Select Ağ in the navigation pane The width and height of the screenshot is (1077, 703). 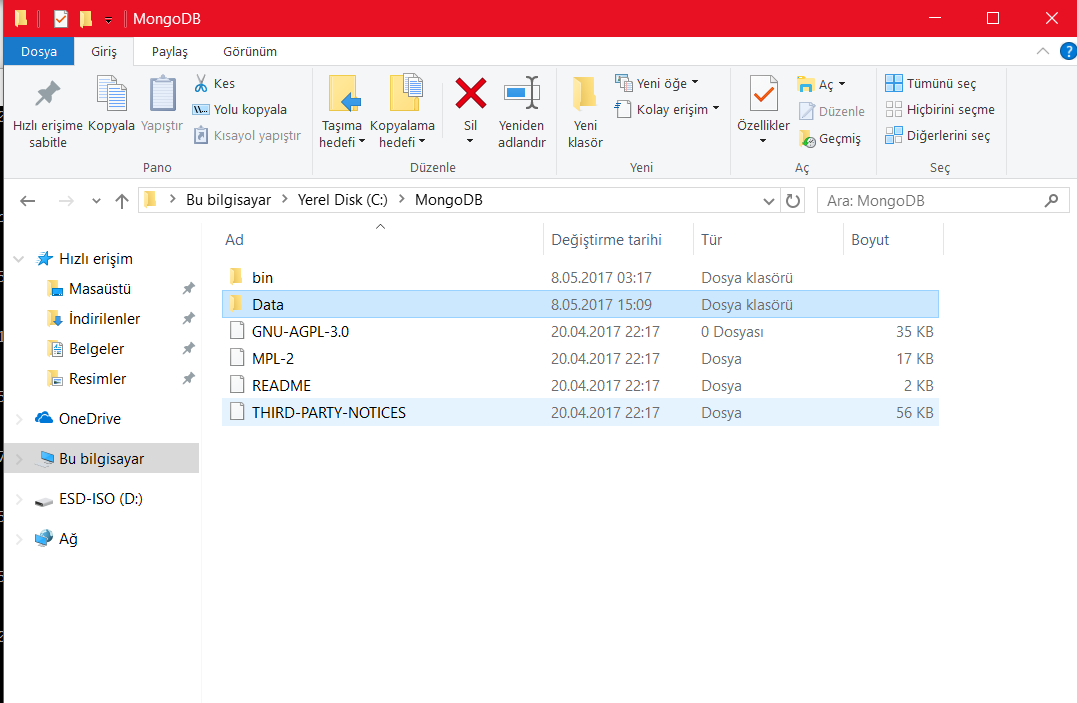click(x=68, y=539)
